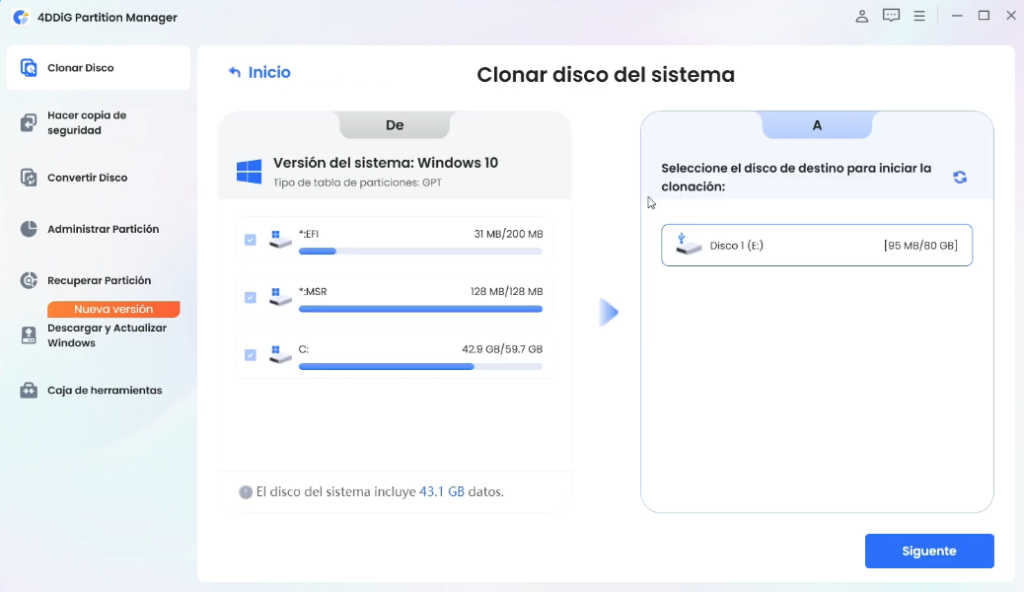The width and height of the screenshot is (1024, 592).
Task: Click the refresh disk list icon
Action: [x=960, y=177]
